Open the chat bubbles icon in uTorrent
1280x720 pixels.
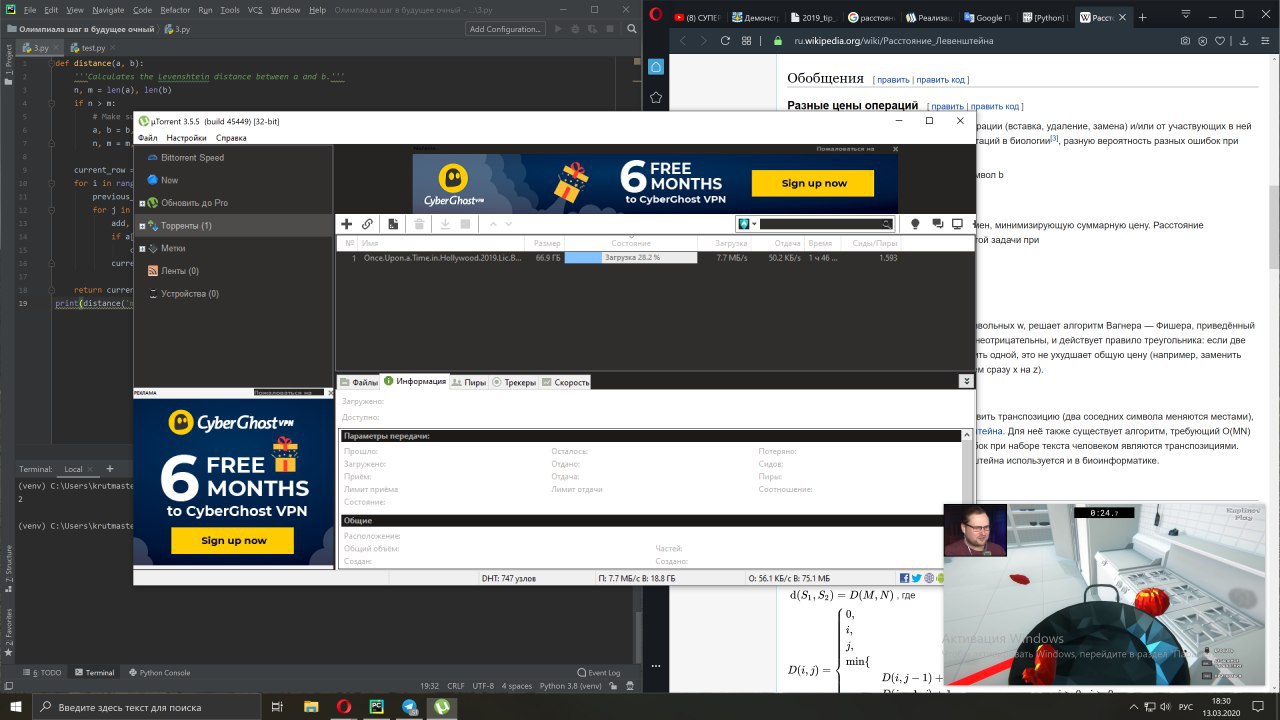938,225
